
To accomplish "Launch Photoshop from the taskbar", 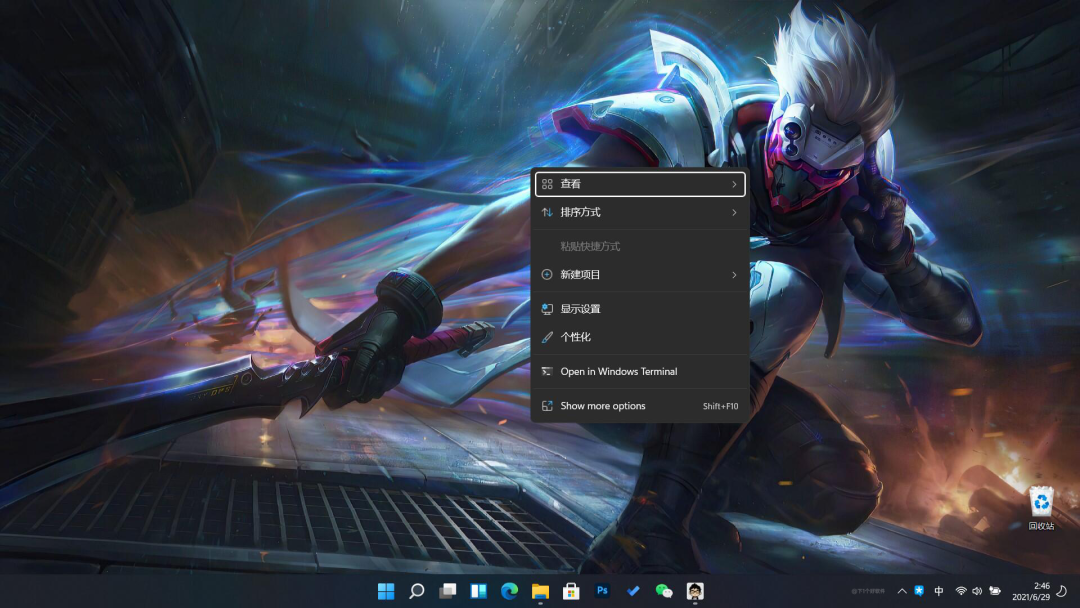I will tap(602, 591).
